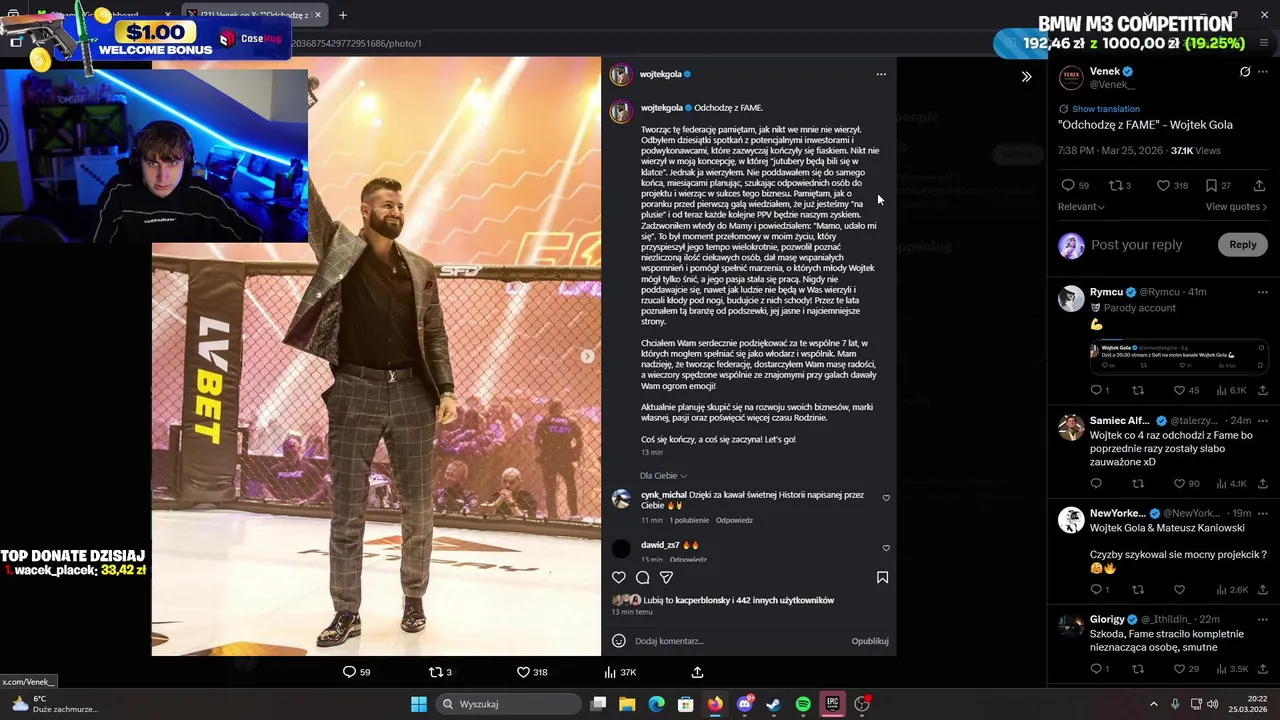The height and width of the screenshot is (720, 1280).
Task: Open more options on Venek's post
Action: (1263, 72)
